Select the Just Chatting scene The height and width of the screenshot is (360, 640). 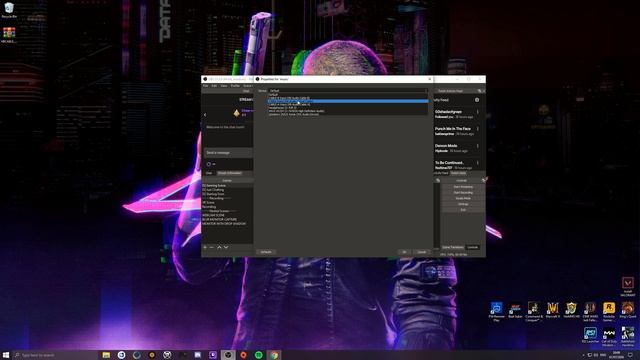tap(227, 190)
